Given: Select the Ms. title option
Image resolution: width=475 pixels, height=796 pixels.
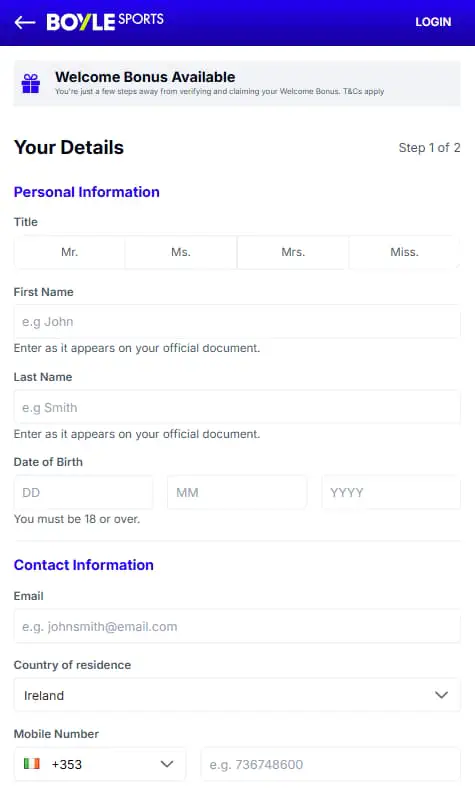Looking at the screenshot, I should point(181,252).
